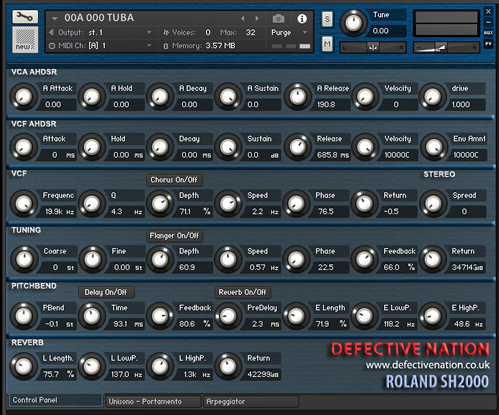Toggle the PV button in the header
Image resolution: width=499 pixels, height=415 pixels.
(488, 44)
